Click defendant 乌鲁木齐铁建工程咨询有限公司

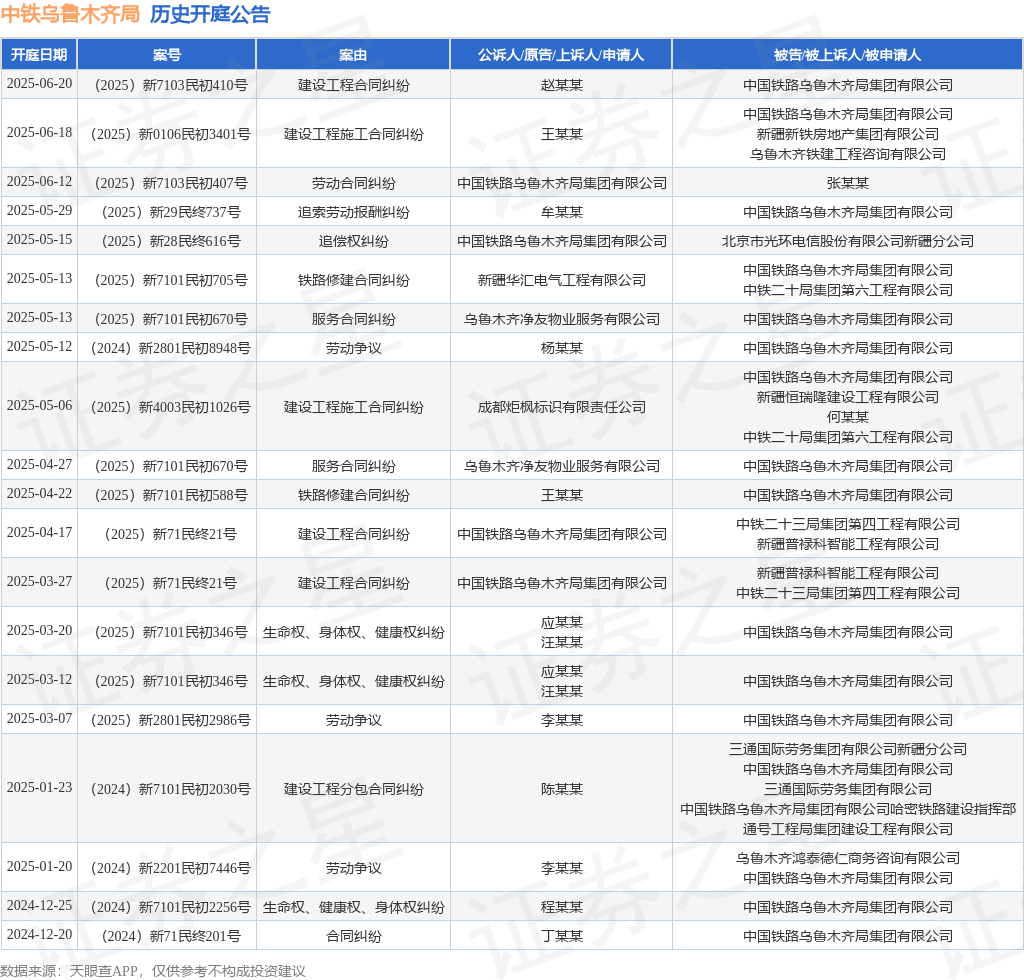(x=847, y=154)
